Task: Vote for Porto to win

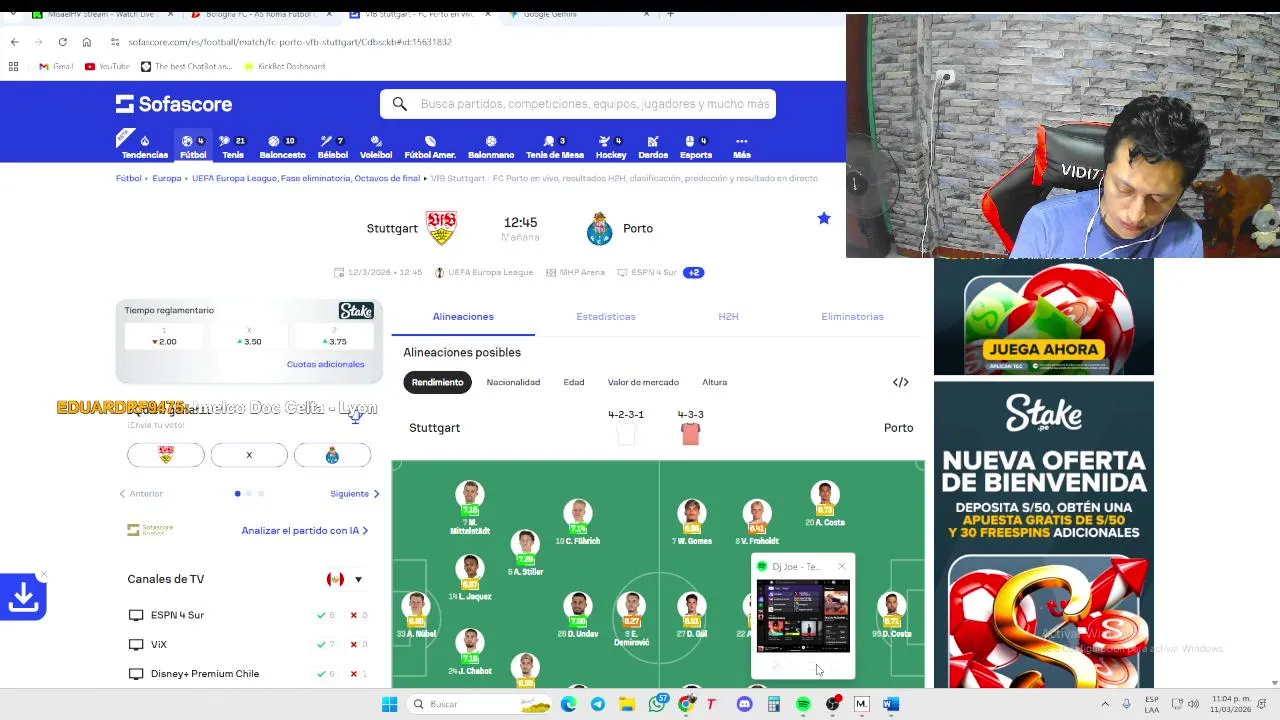Action: click(x=332, y=455)
